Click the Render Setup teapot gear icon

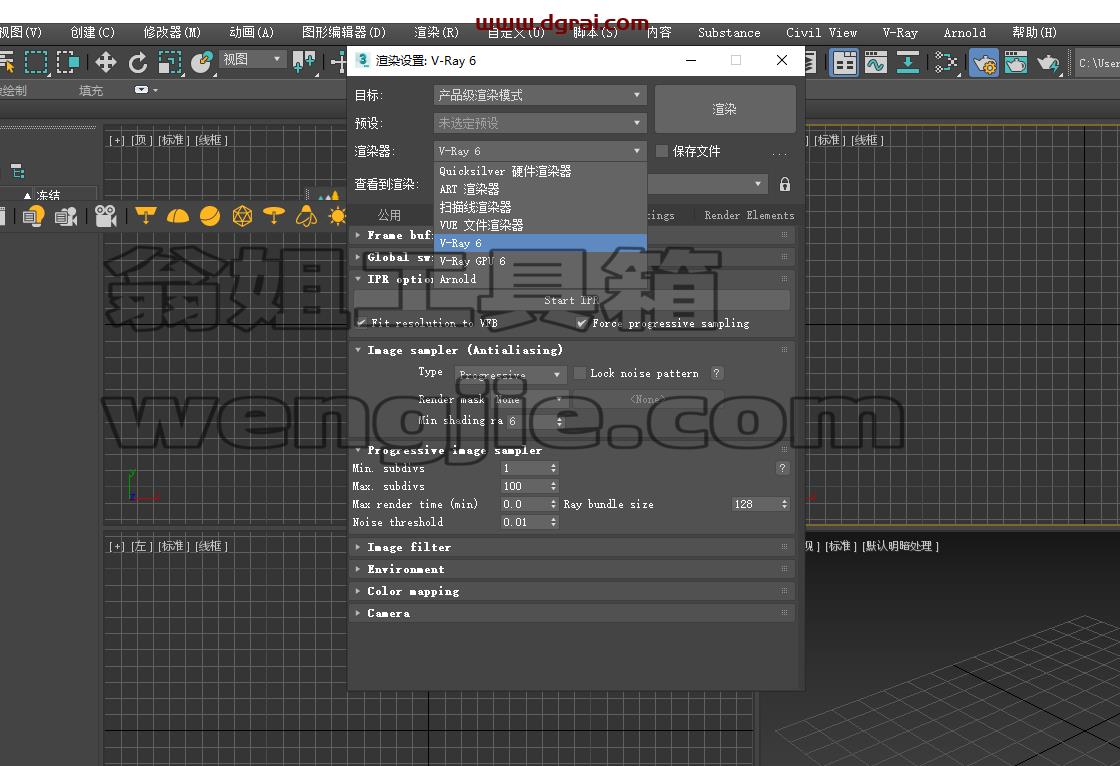tap(984, 63)
